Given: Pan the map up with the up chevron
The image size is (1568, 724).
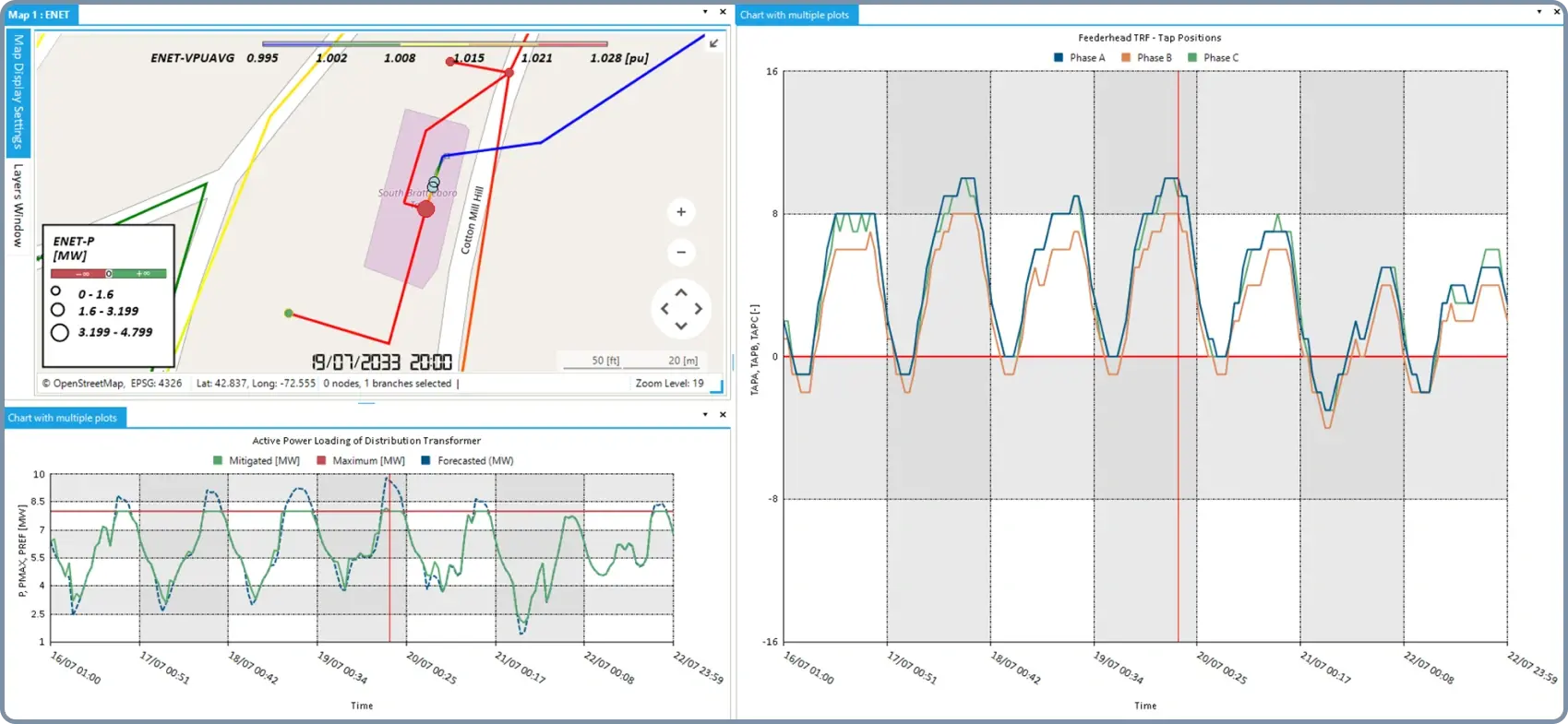Looking at the screenshot, I should (x=681, y=292).
